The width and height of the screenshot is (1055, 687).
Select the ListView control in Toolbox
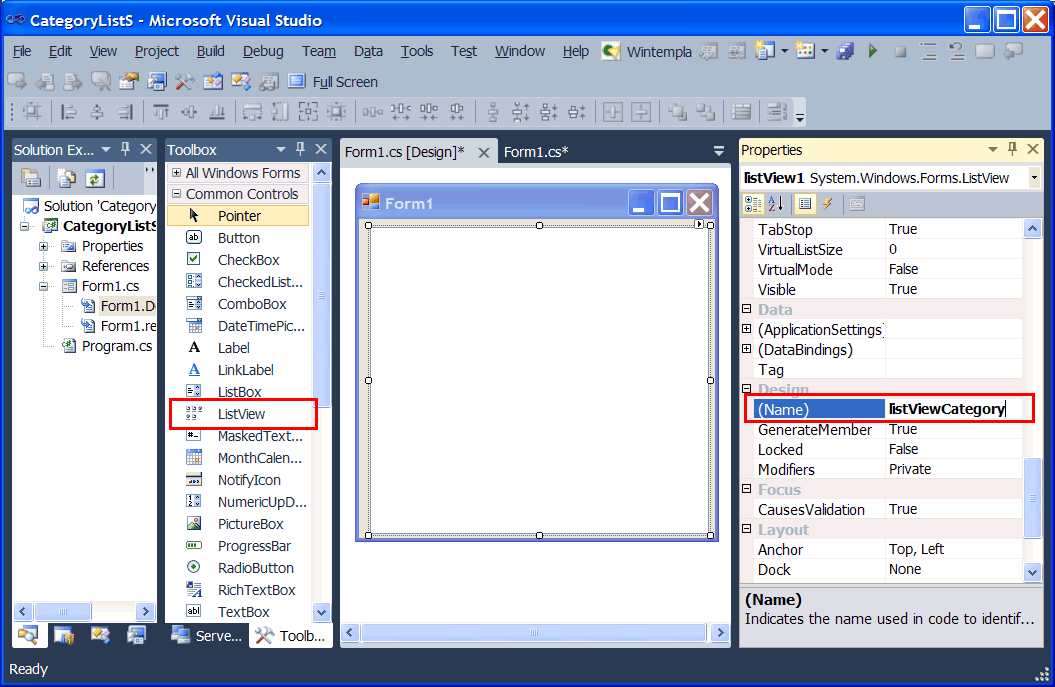[240, 414]
